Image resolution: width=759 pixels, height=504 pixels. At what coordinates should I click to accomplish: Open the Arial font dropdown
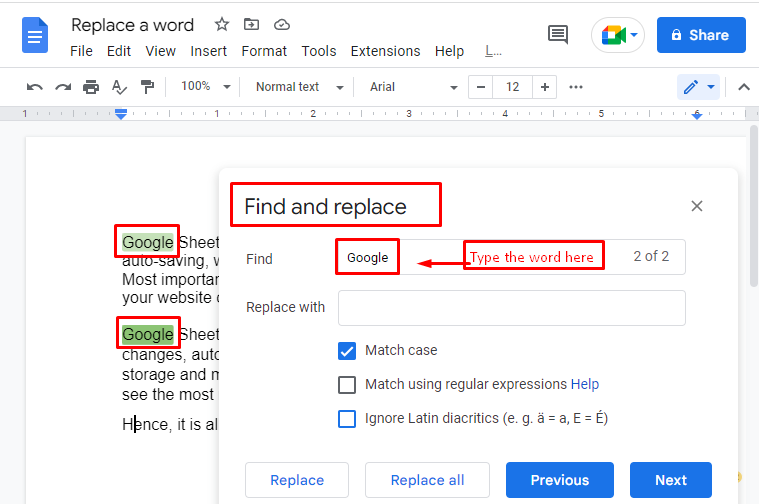(413, 87)
